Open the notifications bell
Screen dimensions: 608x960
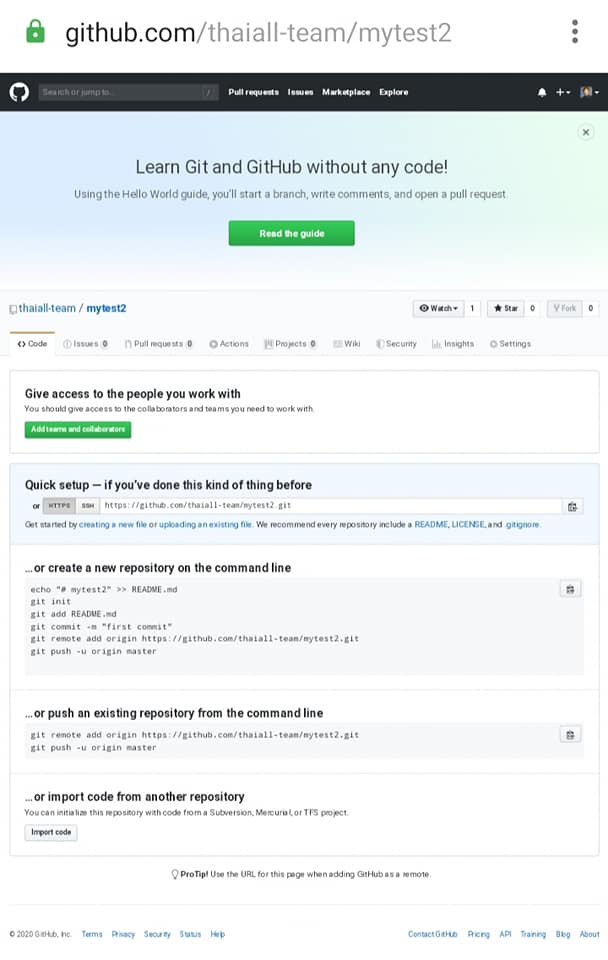pos(542,92)
